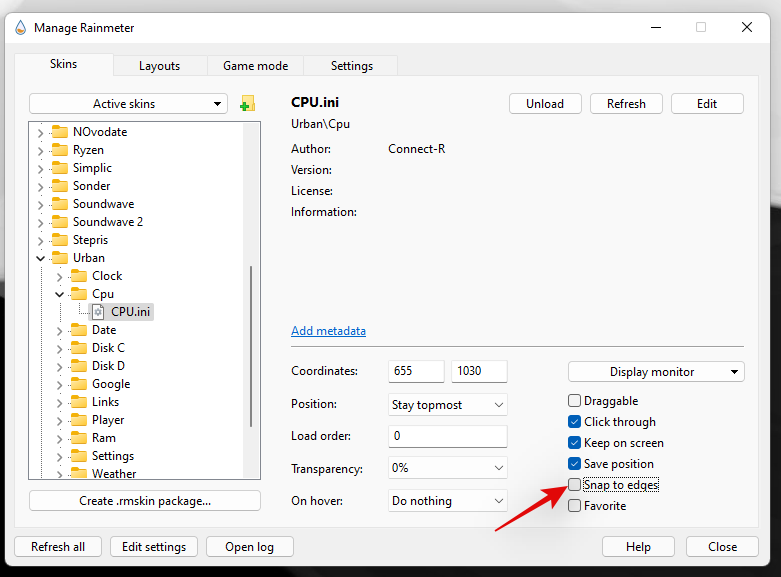Open the Position combo box

[x=447, y=405]
